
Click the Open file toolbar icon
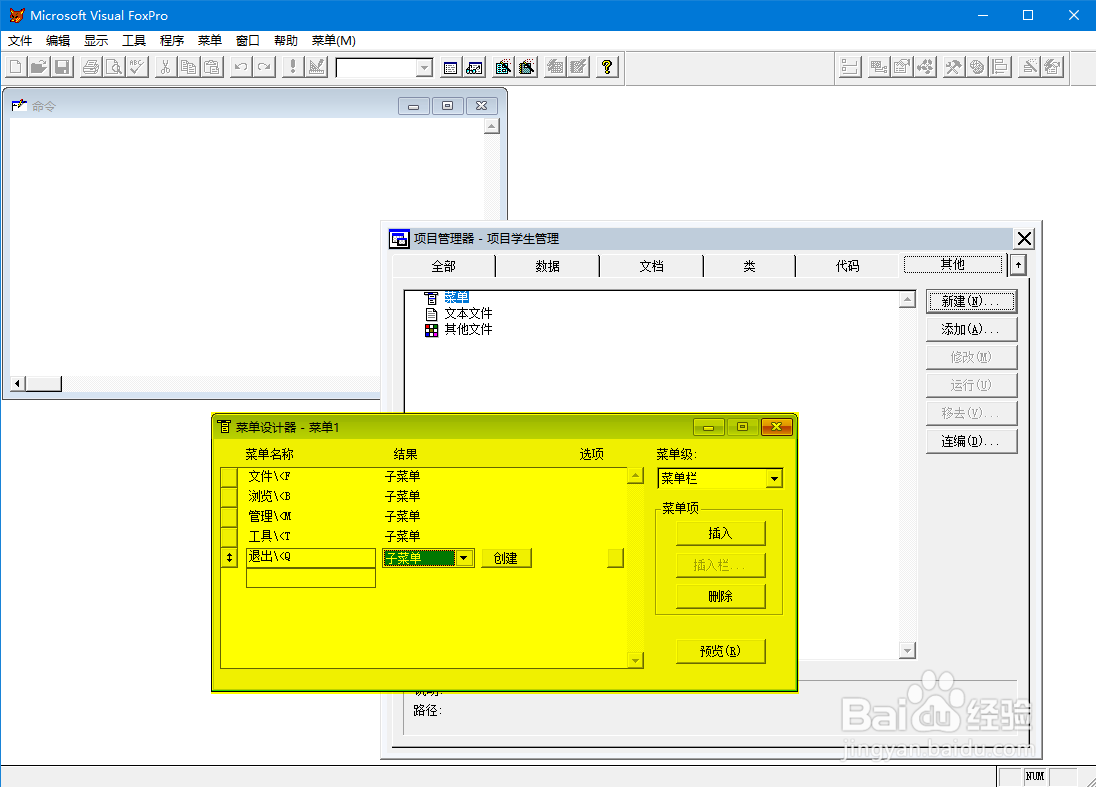pos(39,67)
